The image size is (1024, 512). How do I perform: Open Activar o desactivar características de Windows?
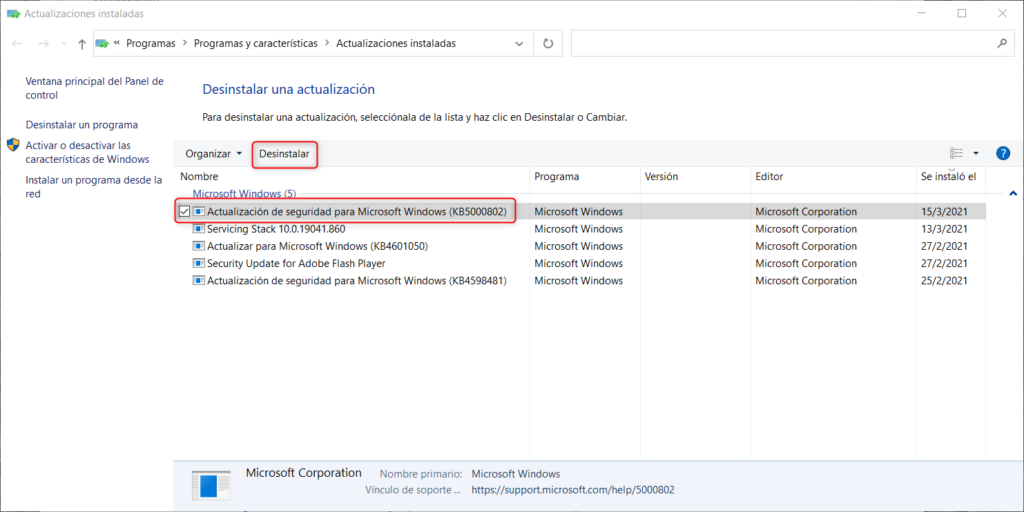pyautogui.click(x=87, y=152)
